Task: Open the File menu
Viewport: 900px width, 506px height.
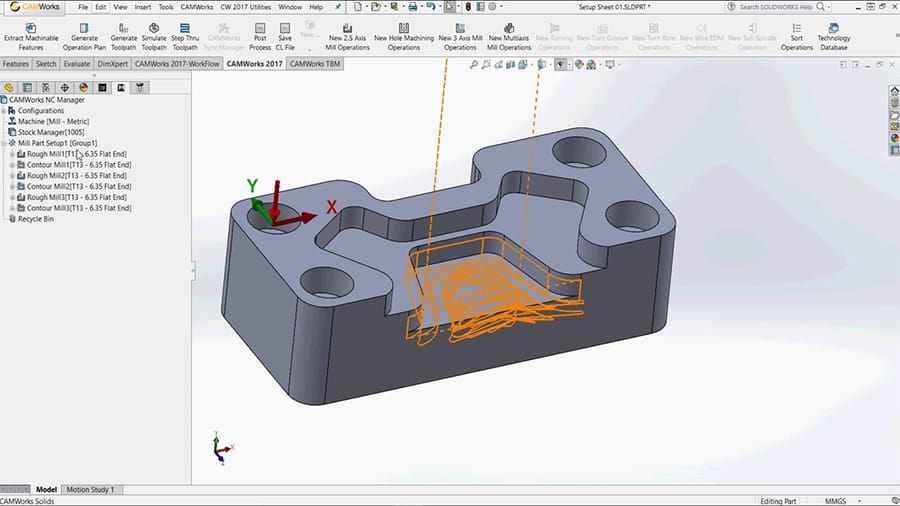Action: 83,7
